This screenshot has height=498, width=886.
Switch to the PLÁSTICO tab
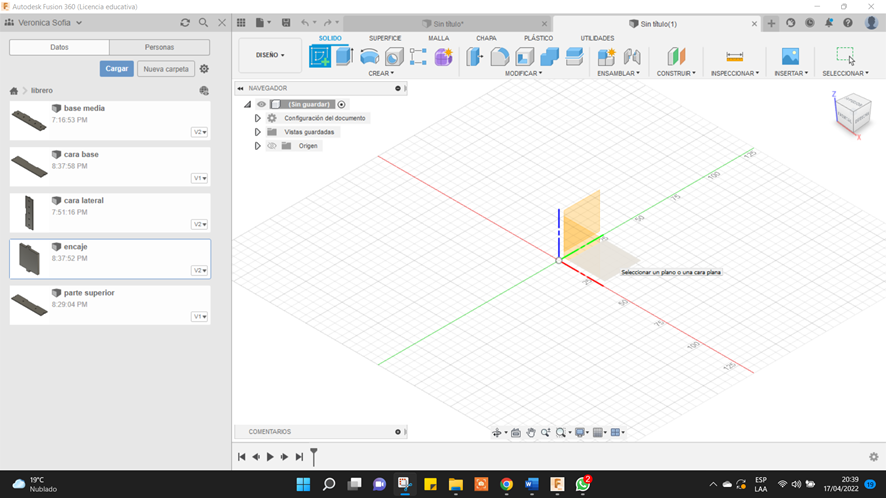click(x=538, y=38)
